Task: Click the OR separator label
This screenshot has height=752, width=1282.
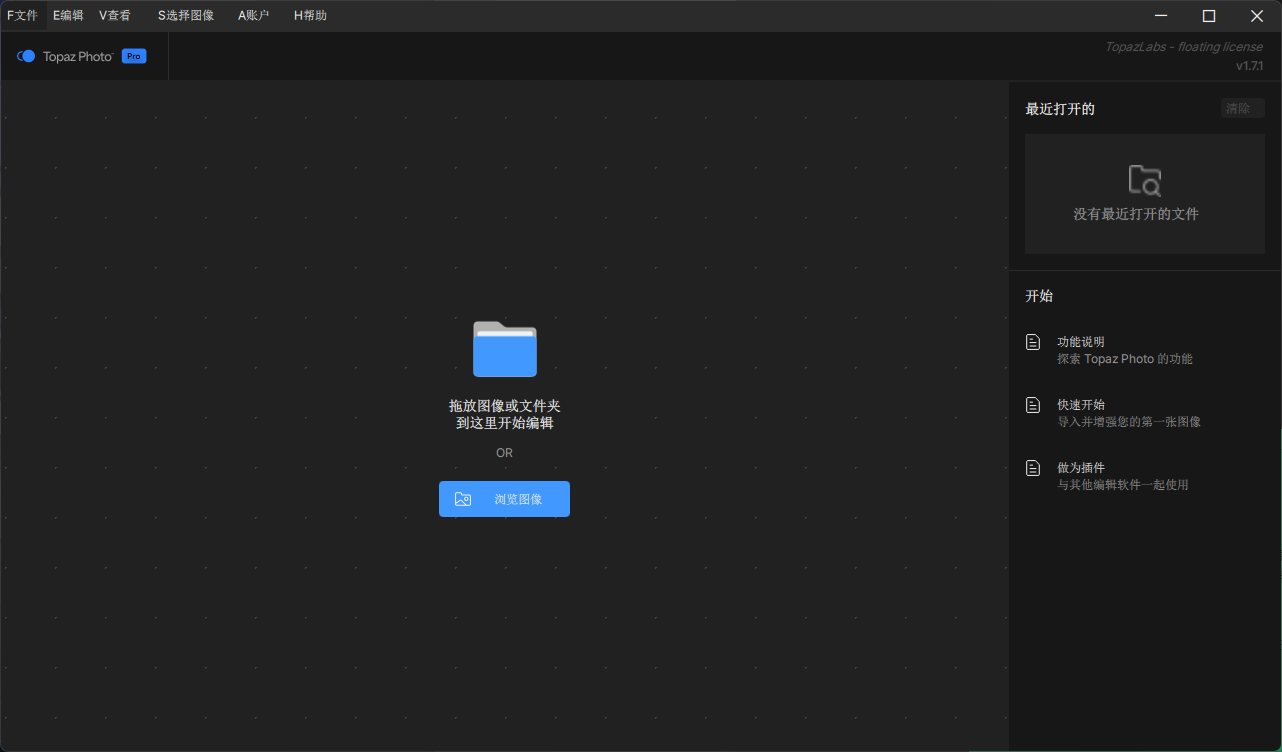Action: (x=504, y=453)
